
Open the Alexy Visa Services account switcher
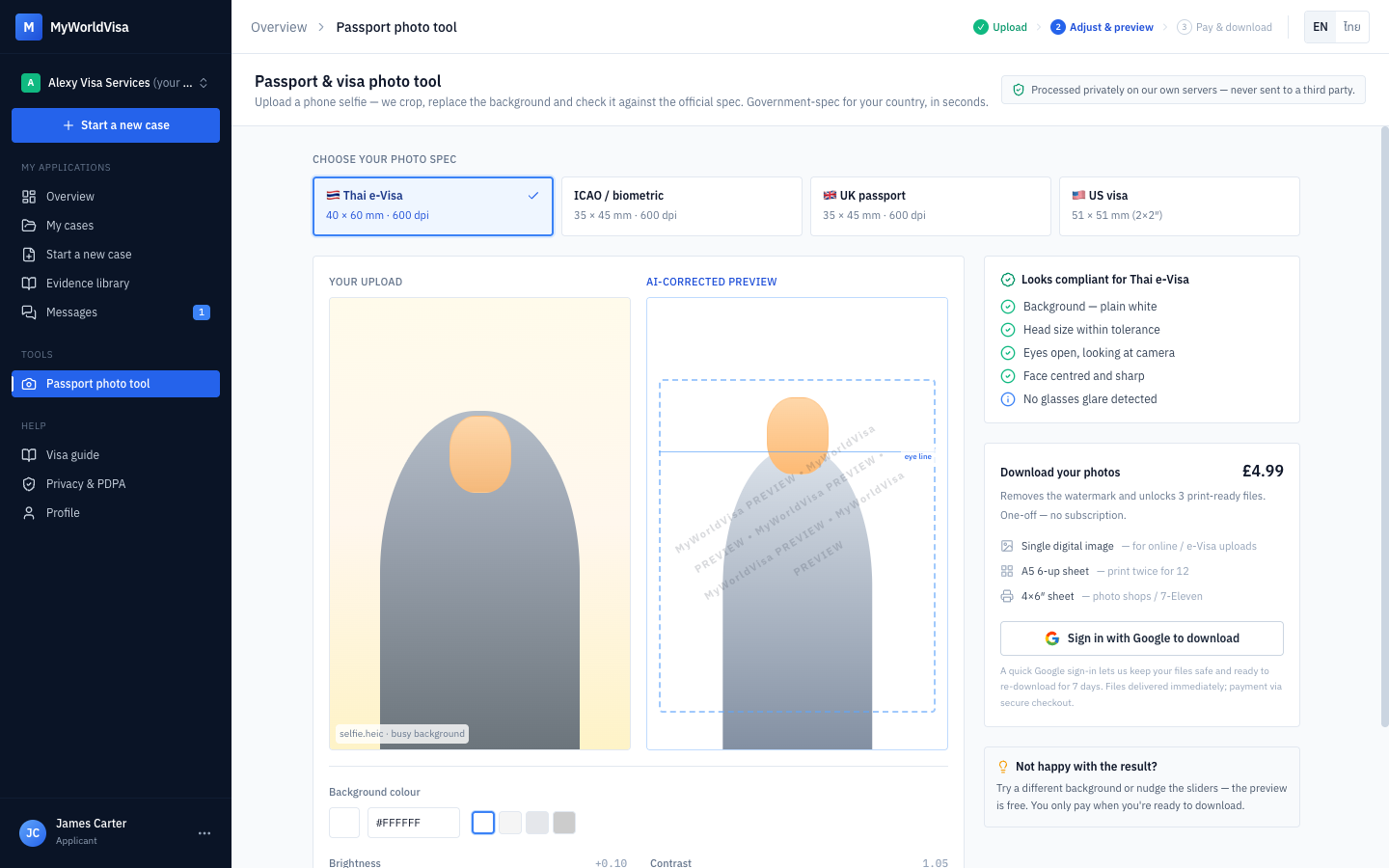(116, 83)
